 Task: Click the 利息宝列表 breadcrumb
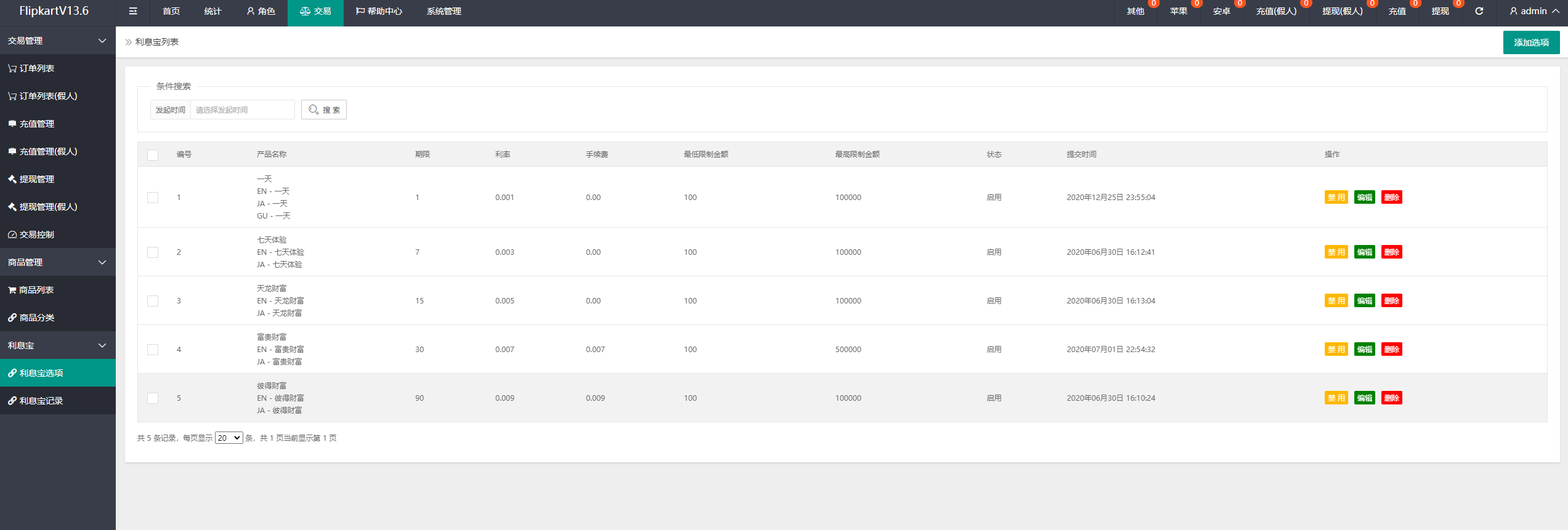click(x=157, y=42)
